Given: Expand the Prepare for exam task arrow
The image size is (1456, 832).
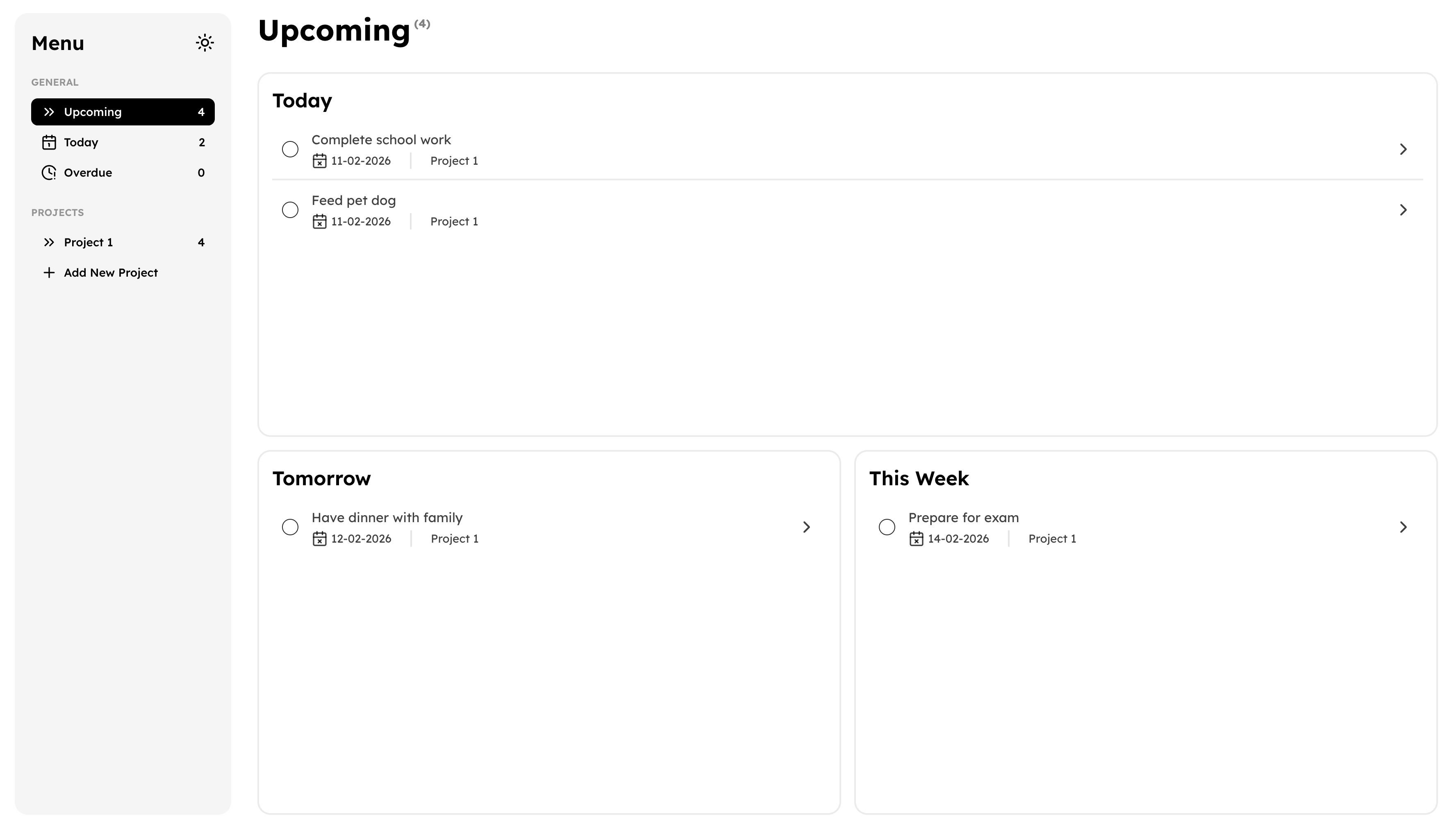Looking at the screenshot, I should click(1403, 527).
